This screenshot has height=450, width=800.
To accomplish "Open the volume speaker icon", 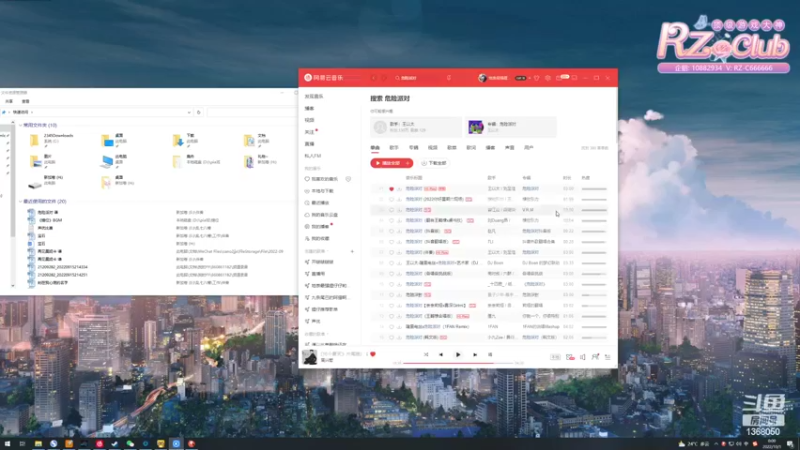I will click(x=583, y=357).
